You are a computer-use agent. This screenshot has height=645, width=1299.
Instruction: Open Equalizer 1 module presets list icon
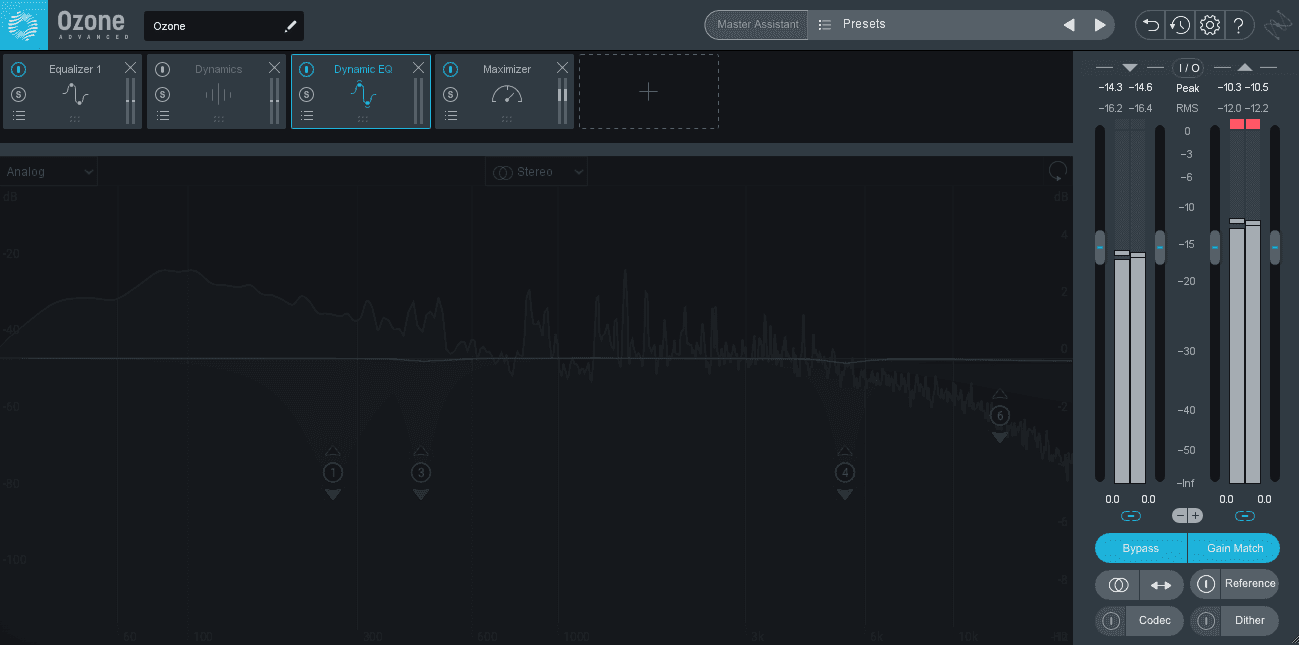(19, 116)
